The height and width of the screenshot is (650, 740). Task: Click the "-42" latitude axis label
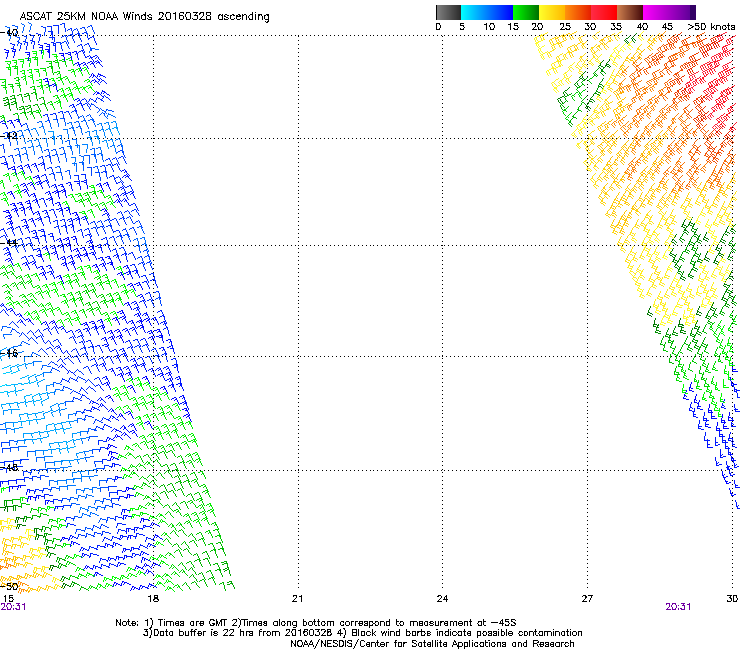(9, 136)
